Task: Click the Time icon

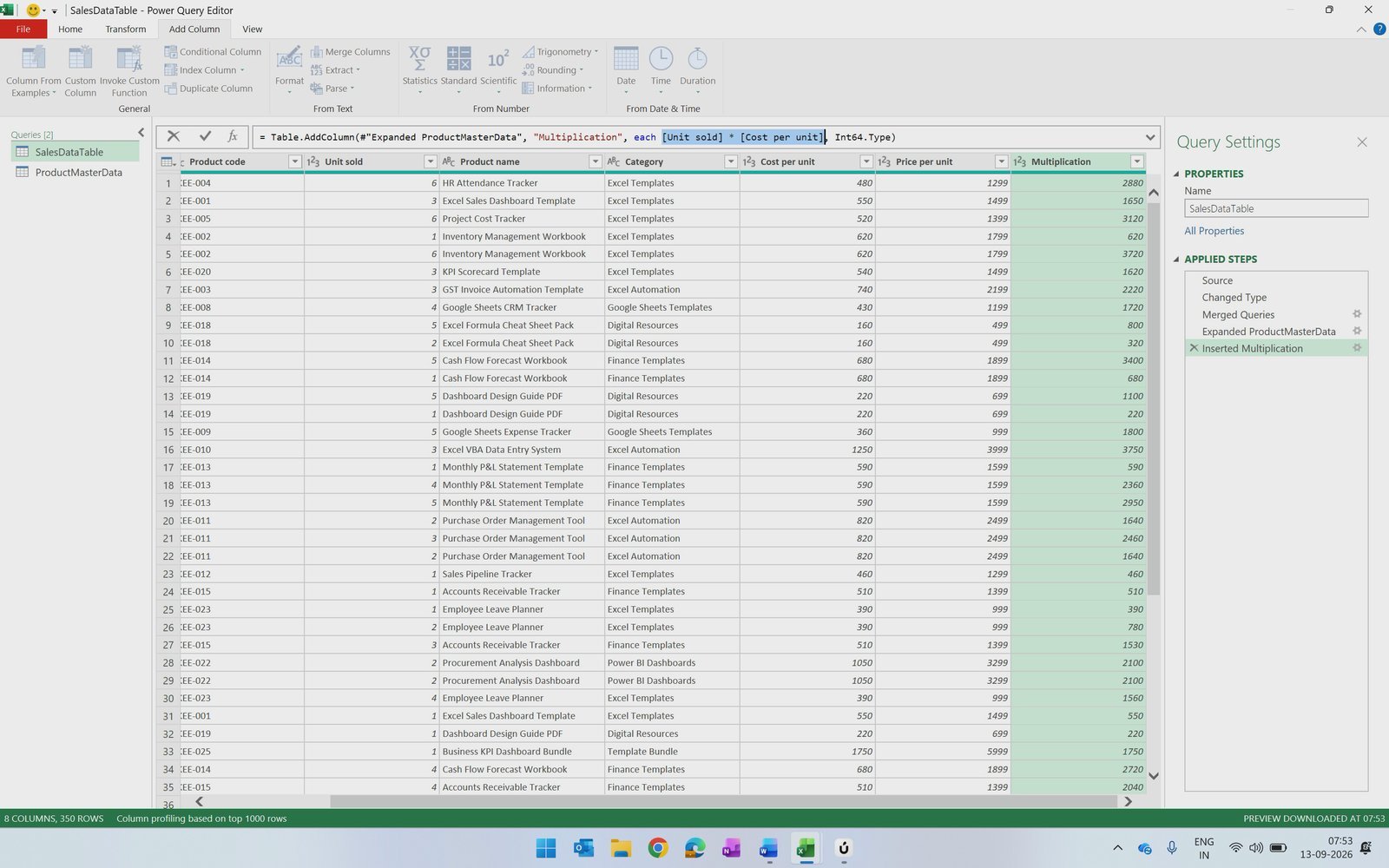Action: [x=661, y=59]
